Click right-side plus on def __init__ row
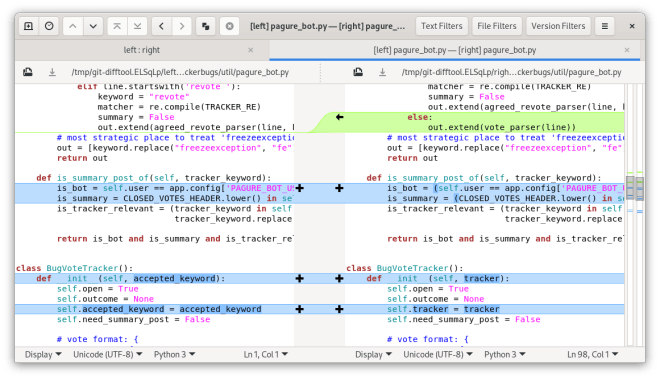 [340, 278]
